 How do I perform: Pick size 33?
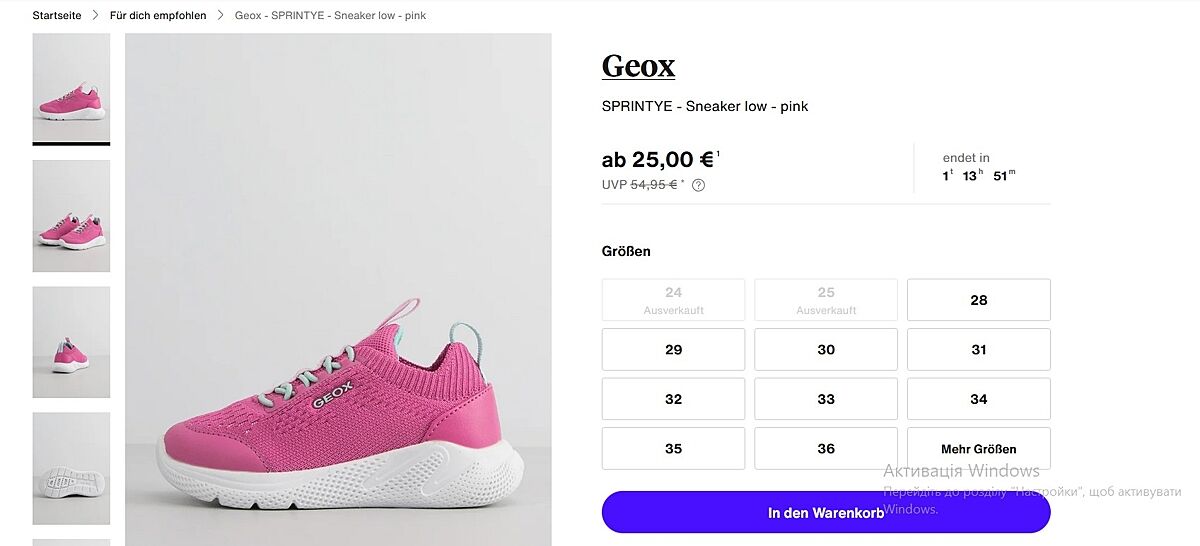[x=826, y=399]
